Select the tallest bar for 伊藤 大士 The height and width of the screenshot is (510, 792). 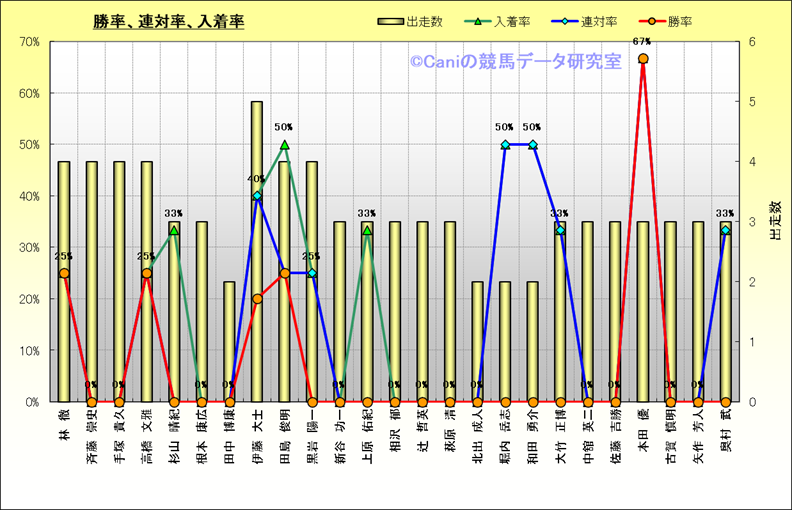click(257, 250)
